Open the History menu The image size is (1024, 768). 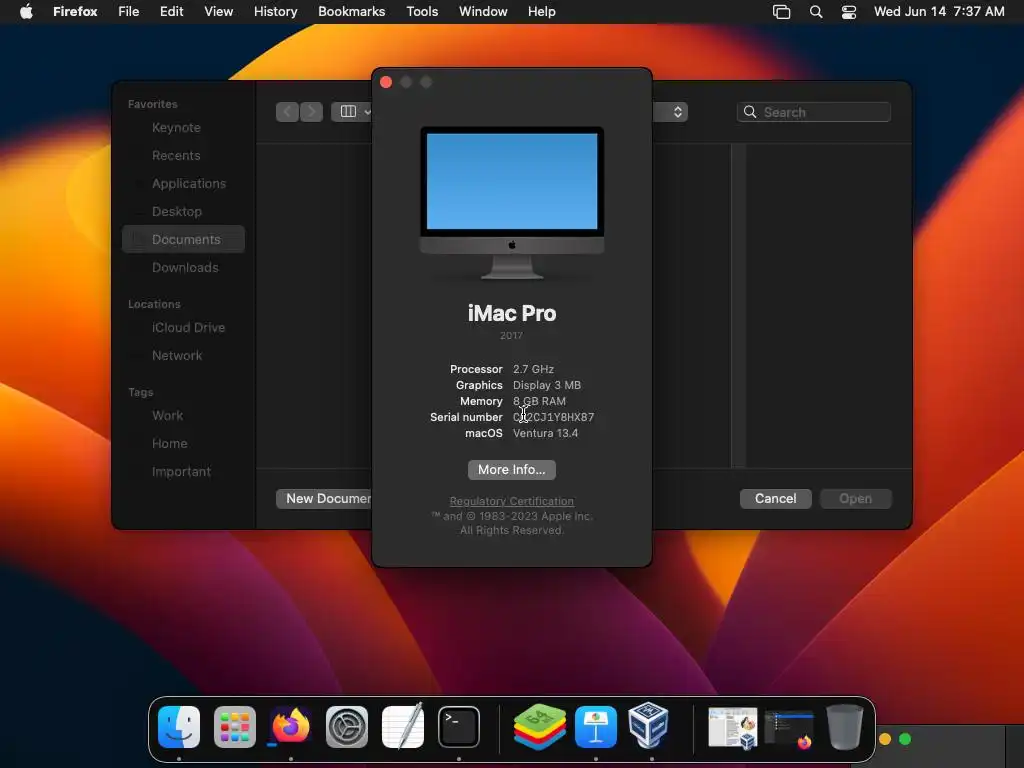276,11
